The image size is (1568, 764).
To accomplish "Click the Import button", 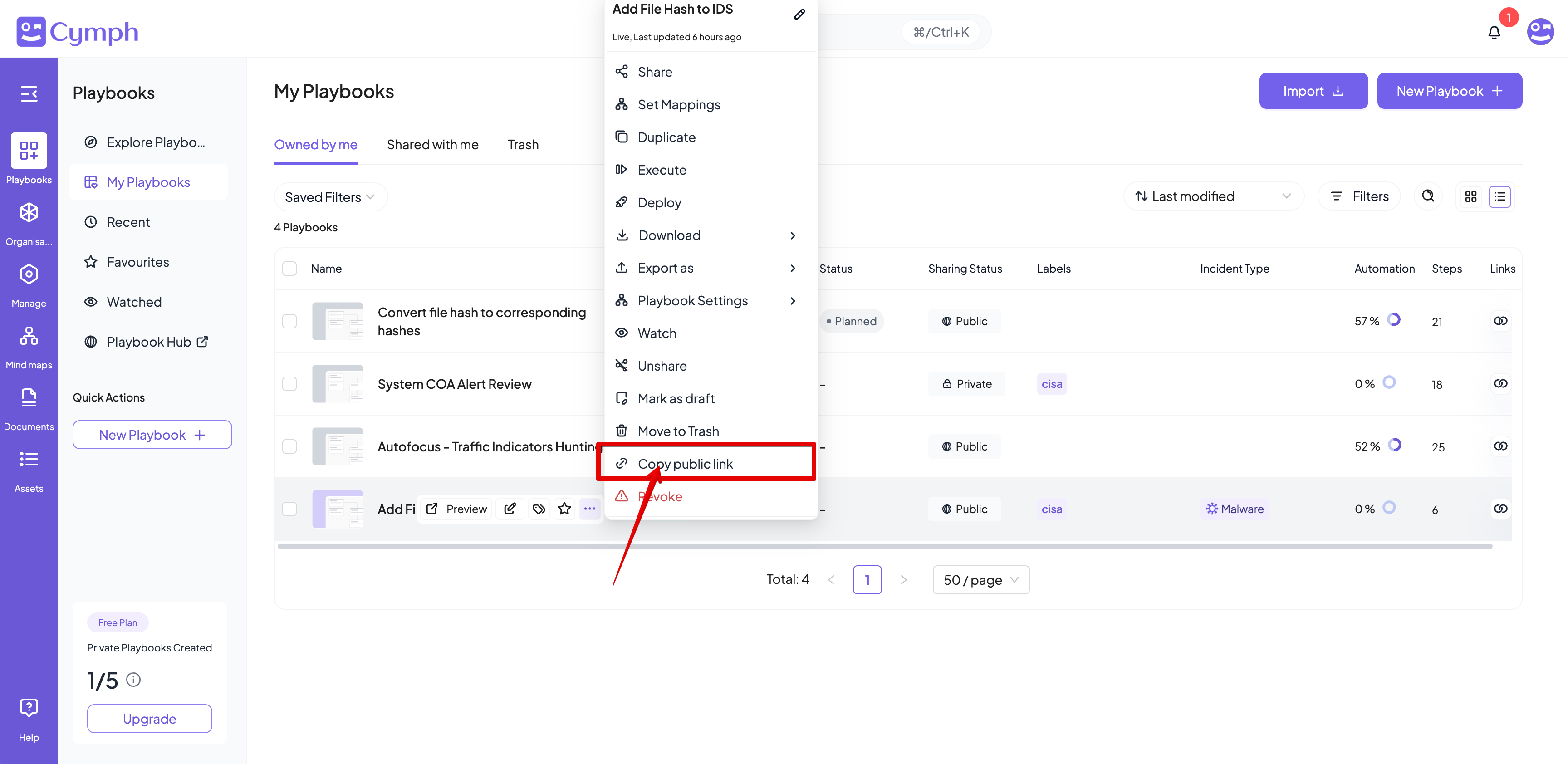I will [x=1313, y=91].
